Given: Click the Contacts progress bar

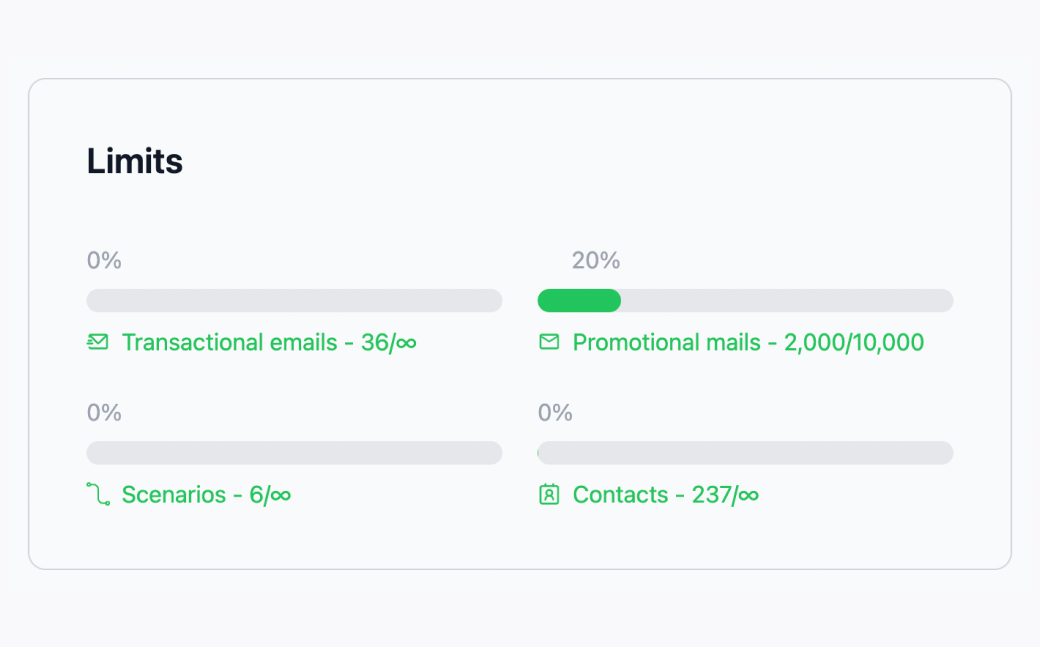Looking at the screenshot, I should [x=745, y=452].
